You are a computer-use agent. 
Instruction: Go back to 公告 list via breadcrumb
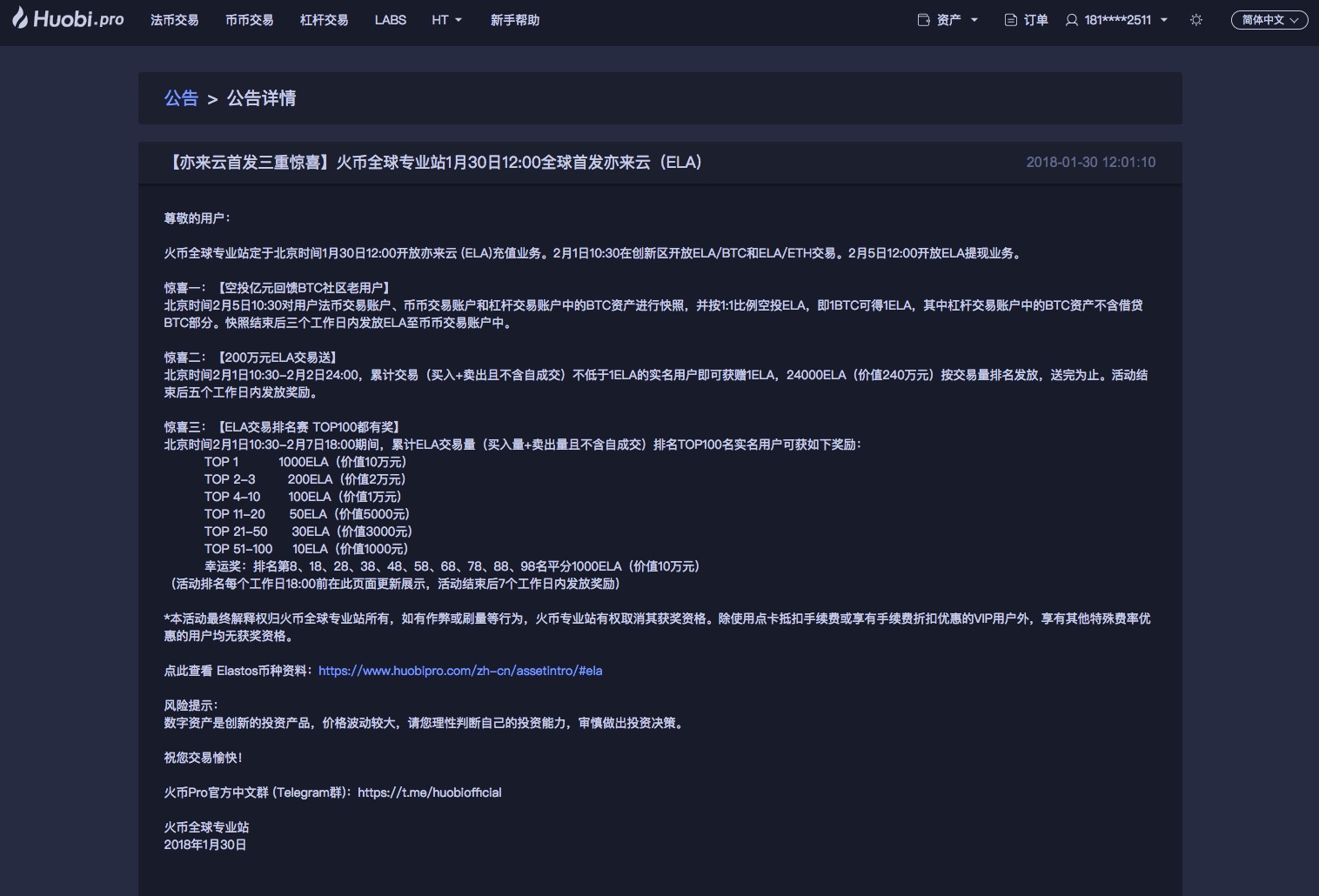(181, 98)
